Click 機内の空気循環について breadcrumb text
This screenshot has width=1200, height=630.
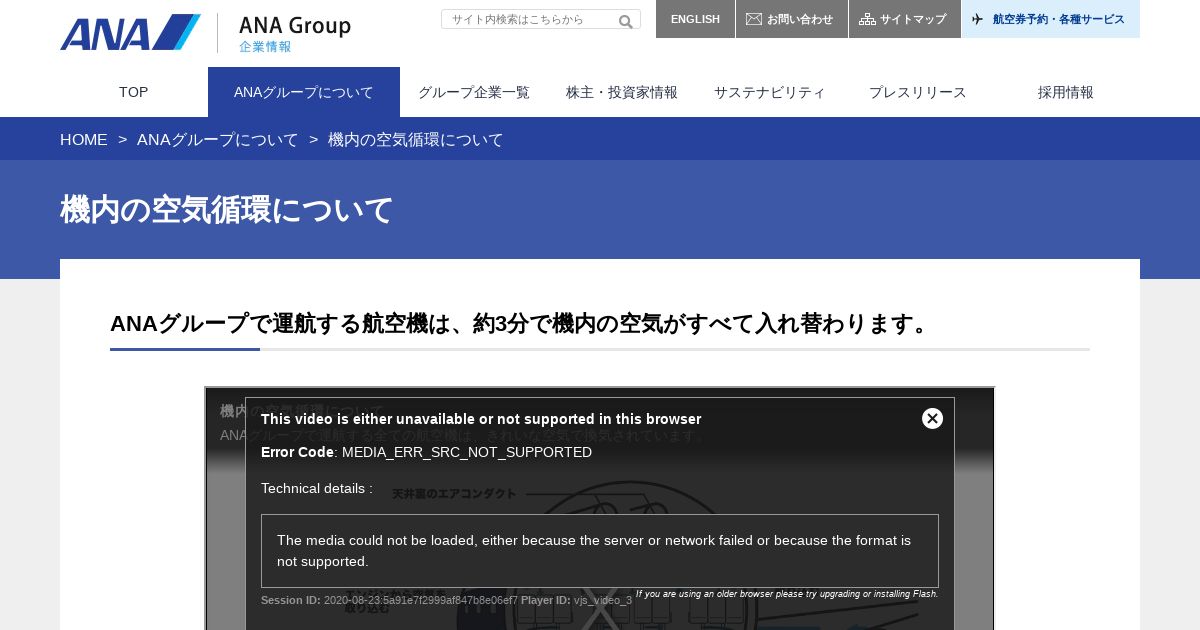pos(416,140)
